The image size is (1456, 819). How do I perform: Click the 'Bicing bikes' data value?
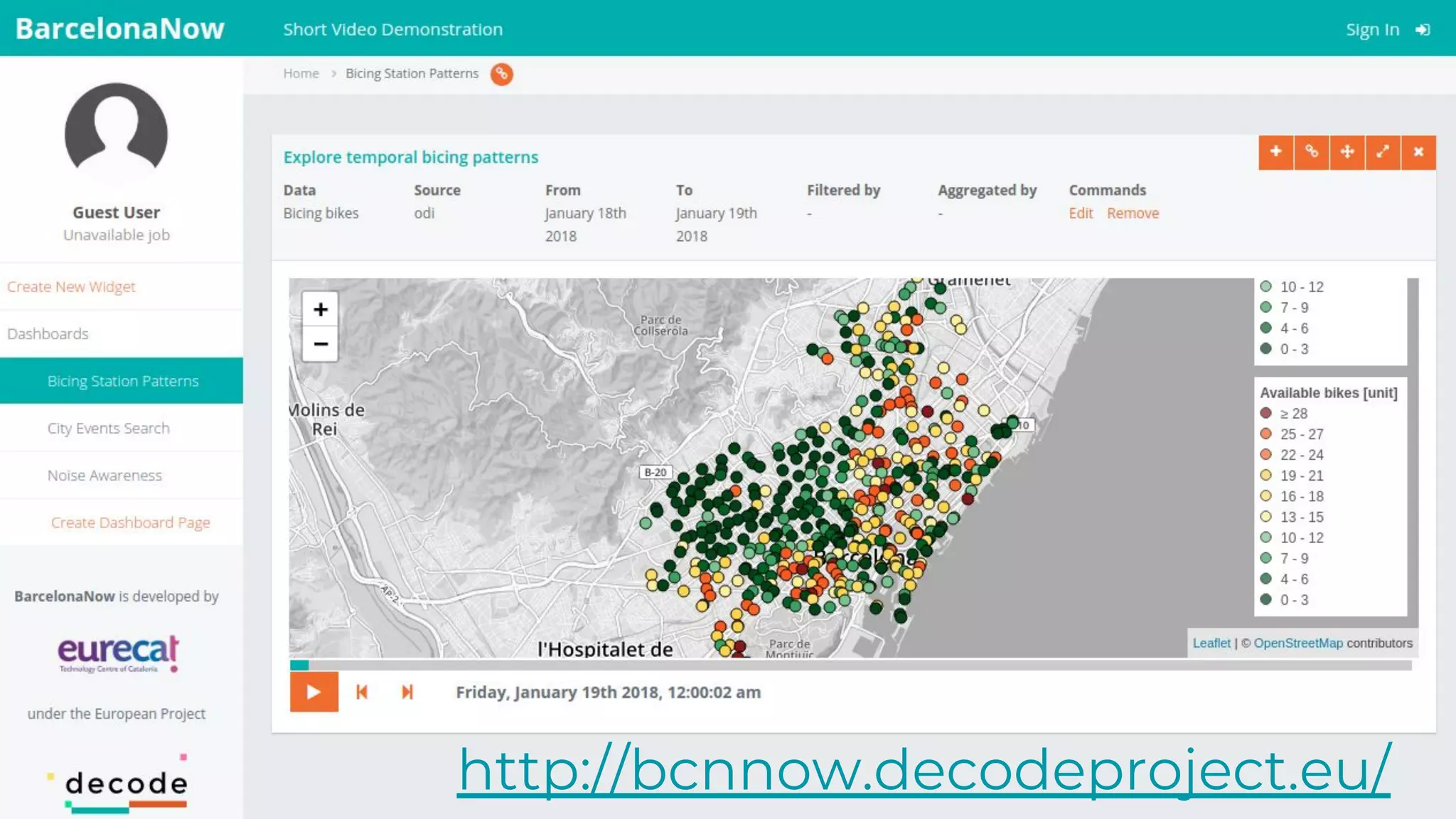(321, 213)
